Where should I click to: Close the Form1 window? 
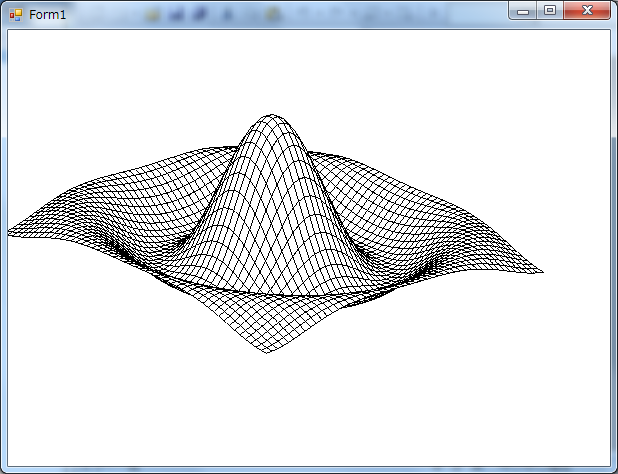click(x=587, y=11)
